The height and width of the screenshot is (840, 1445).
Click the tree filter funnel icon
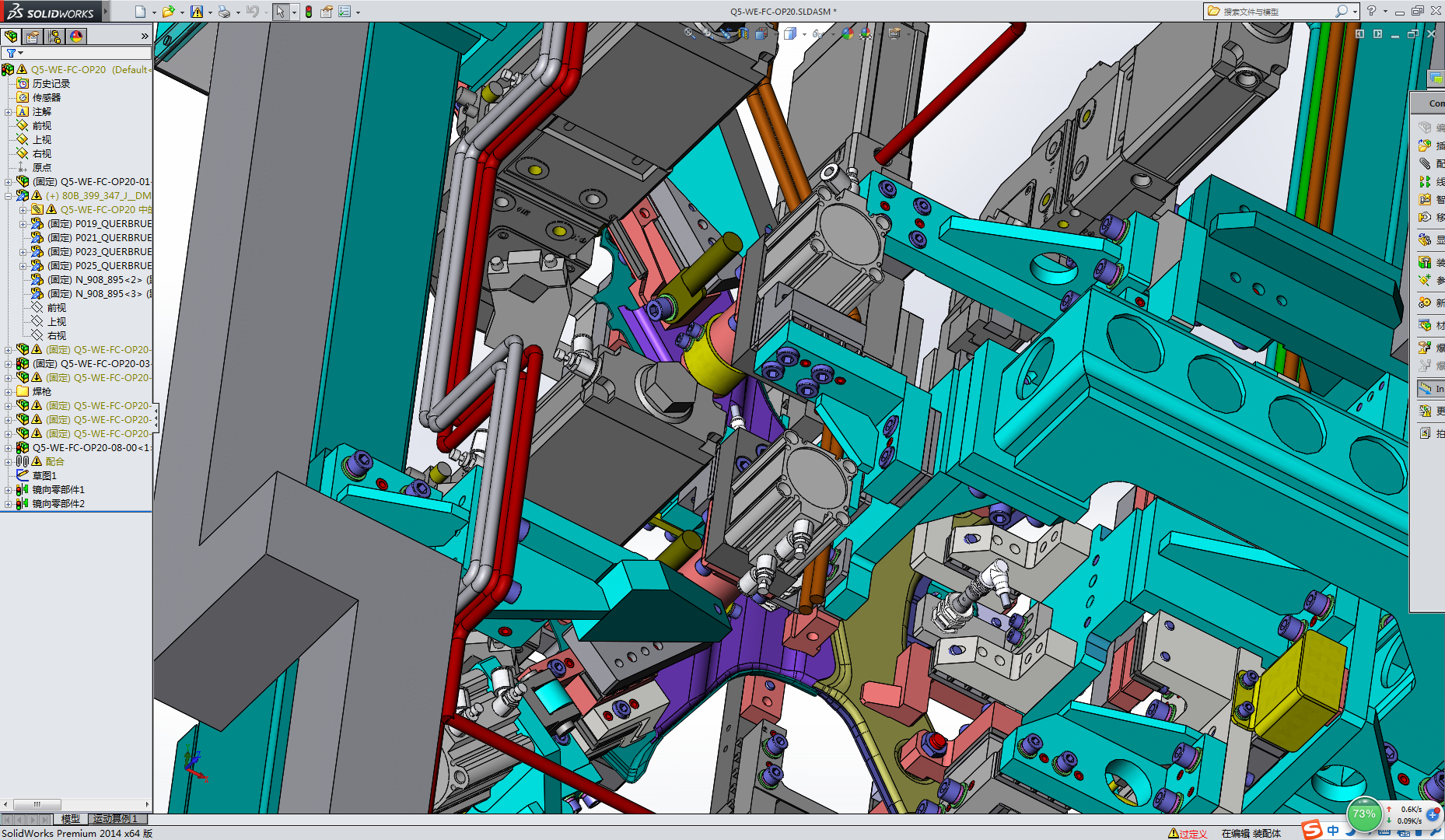[11, 53]
